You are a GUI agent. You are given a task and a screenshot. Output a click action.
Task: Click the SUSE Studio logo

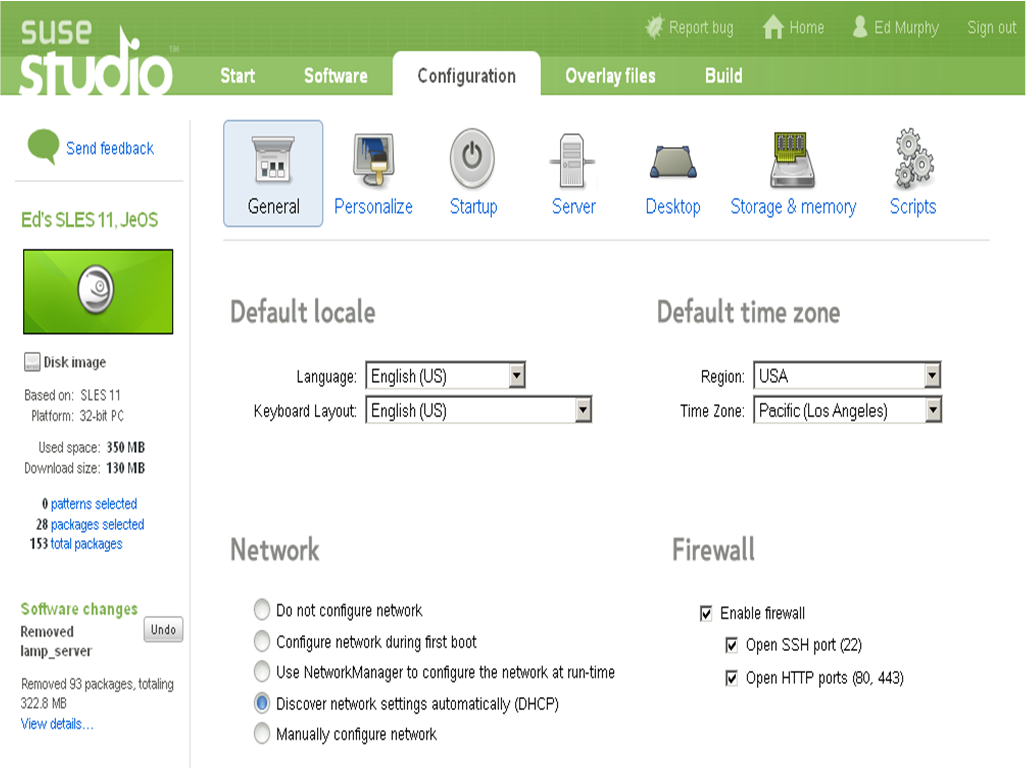click(98, 59)
